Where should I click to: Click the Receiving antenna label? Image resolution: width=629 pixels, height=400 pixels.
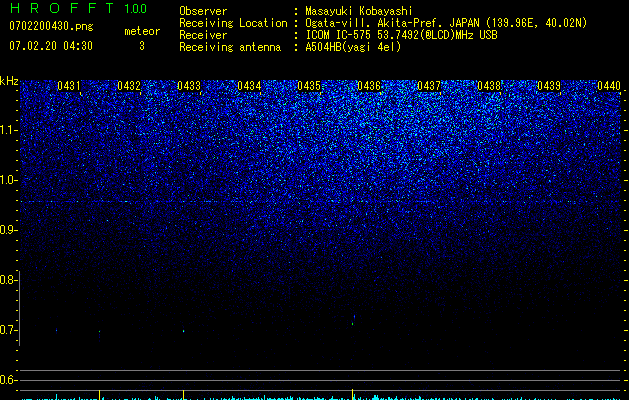[x=230, y=47]
